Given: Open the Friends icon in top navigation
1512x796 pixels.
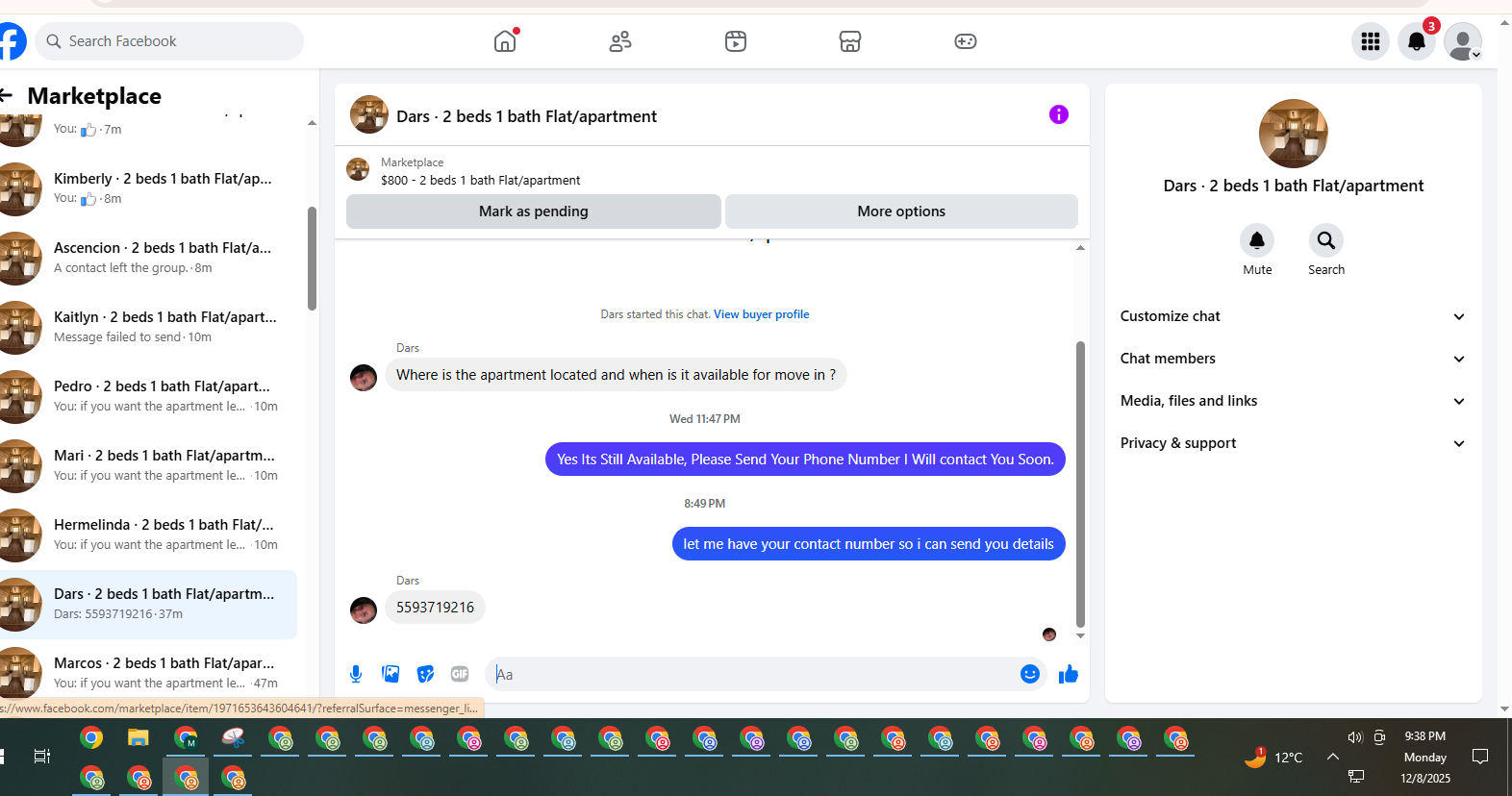Looking at the screenshot, I should (x=620, y=41).
